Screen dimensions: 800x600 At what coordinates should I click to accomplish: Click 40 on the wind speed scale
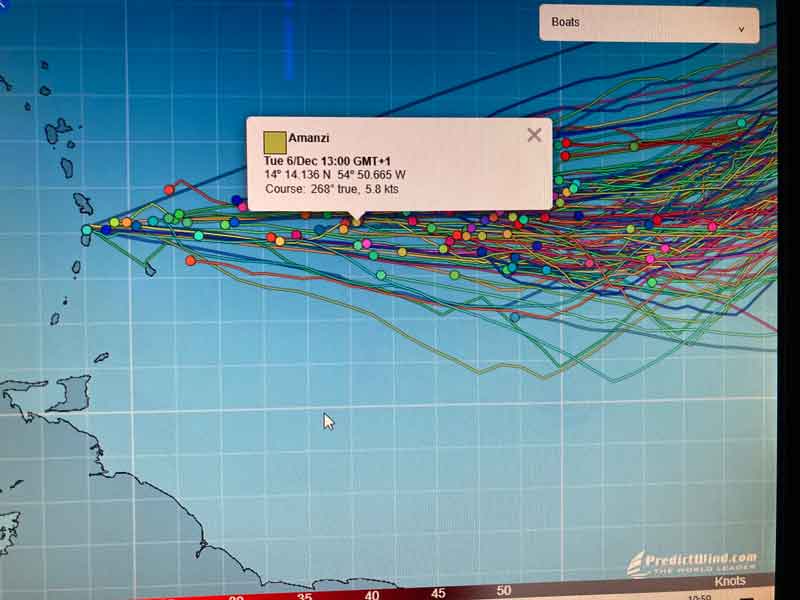(372, 595)
